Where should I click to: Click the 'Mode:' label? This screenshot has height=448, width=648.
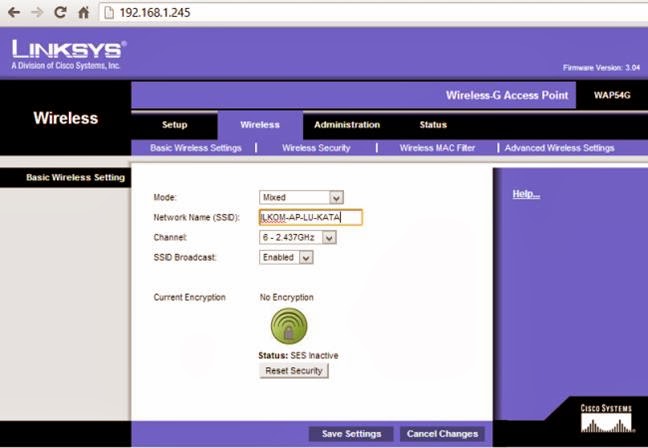tap(165, 197)
